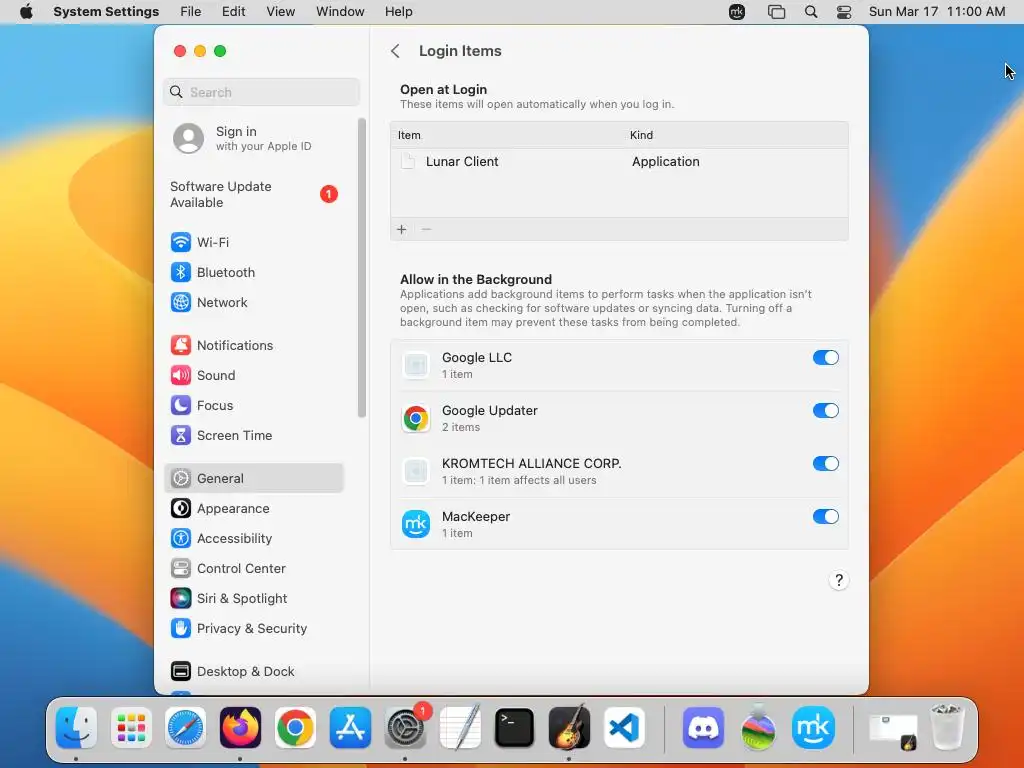The width and height of the screenshot is (1024, 768).
Task: Open MacKeeper from the Dock
Action: 813,727
